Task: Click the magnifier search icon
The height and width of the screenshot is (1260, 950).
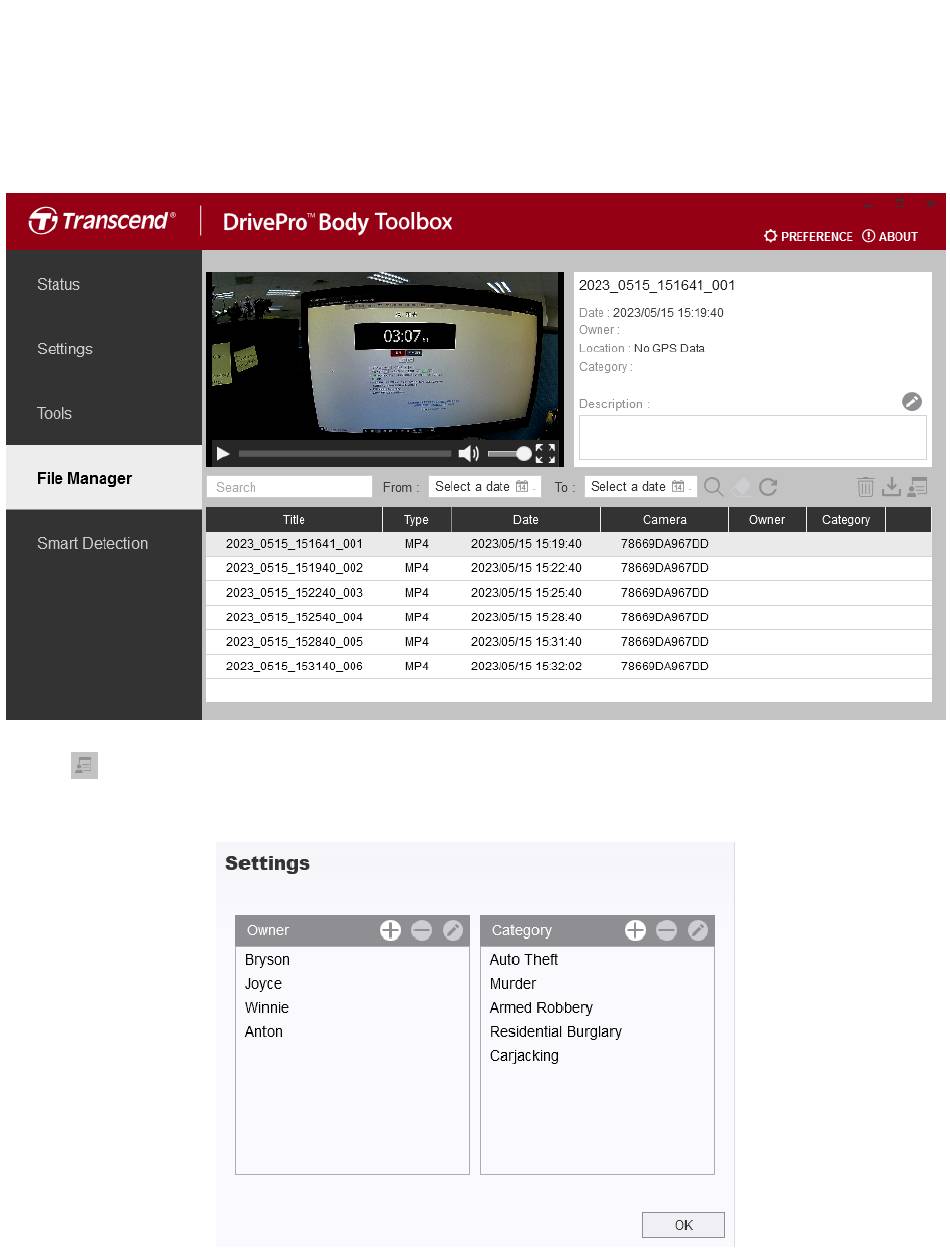Action: pos(714,487)
